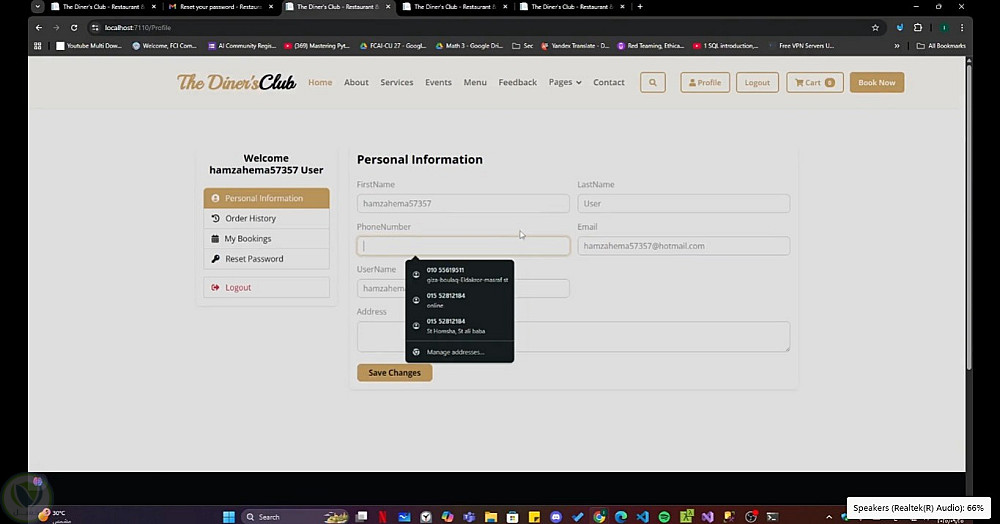Click The Diner's Club logo
This screenshot has width=1000, height=524.
(x=237, y=82)
